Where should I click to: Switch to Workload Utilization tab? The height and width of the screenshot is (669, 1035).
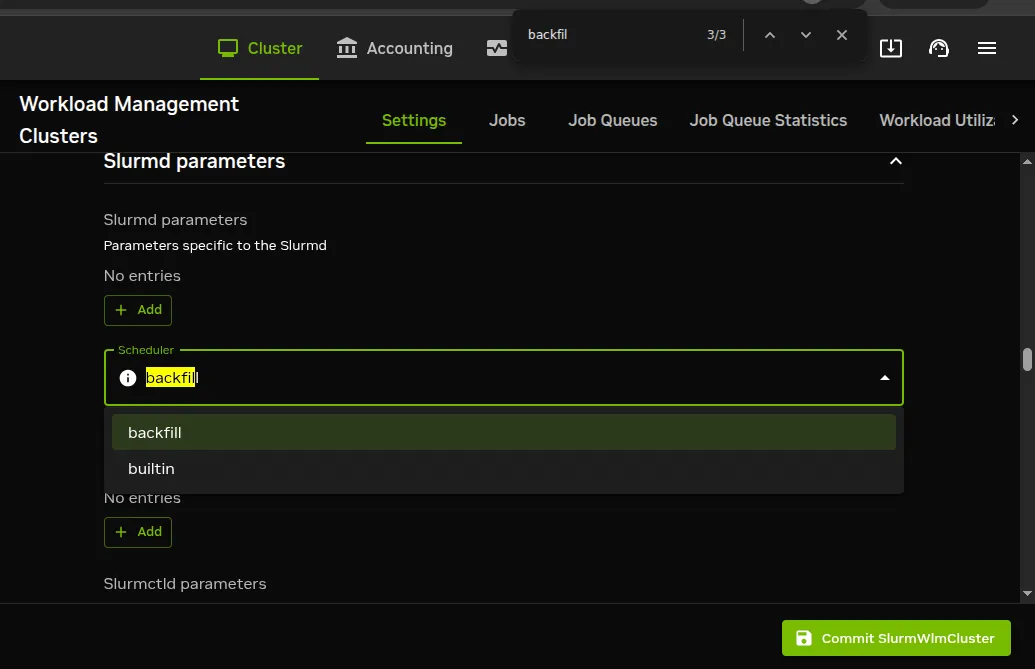937,121
